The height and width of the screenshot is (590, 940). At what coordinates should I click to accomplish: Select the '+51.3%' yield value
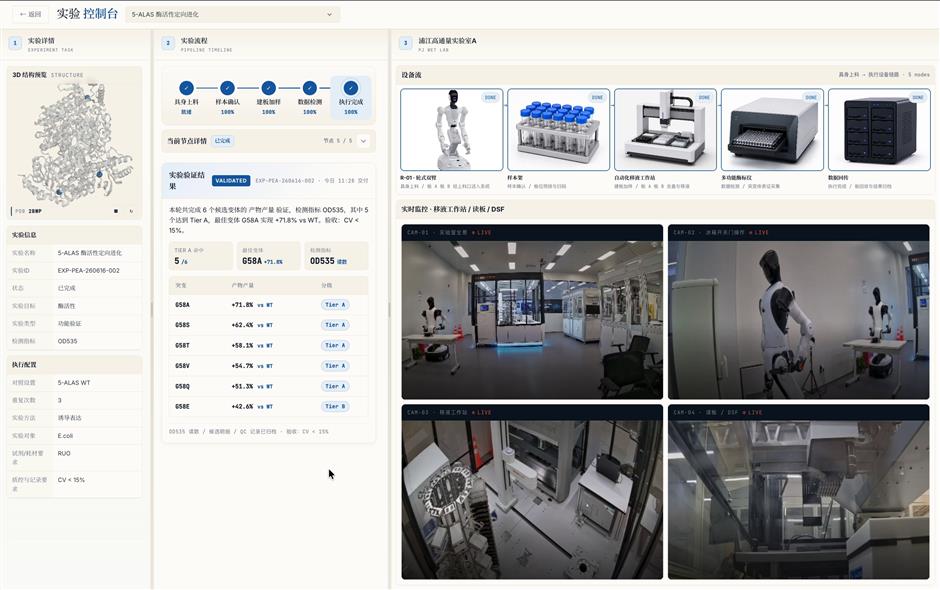tap(242, 386)
